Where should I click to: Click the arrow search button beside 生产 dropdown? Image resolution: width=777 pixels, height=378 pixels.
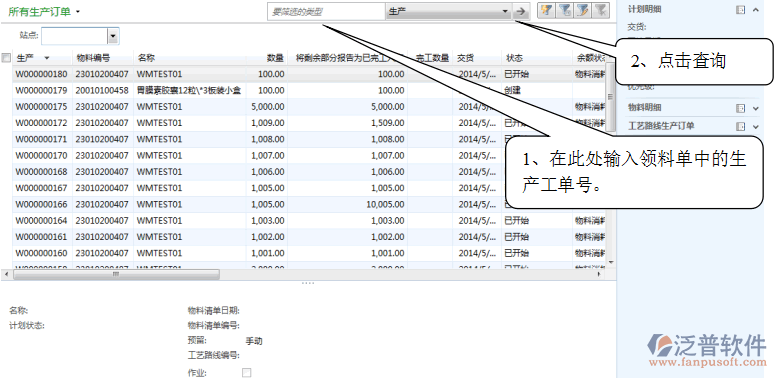(x=520, y=11)
